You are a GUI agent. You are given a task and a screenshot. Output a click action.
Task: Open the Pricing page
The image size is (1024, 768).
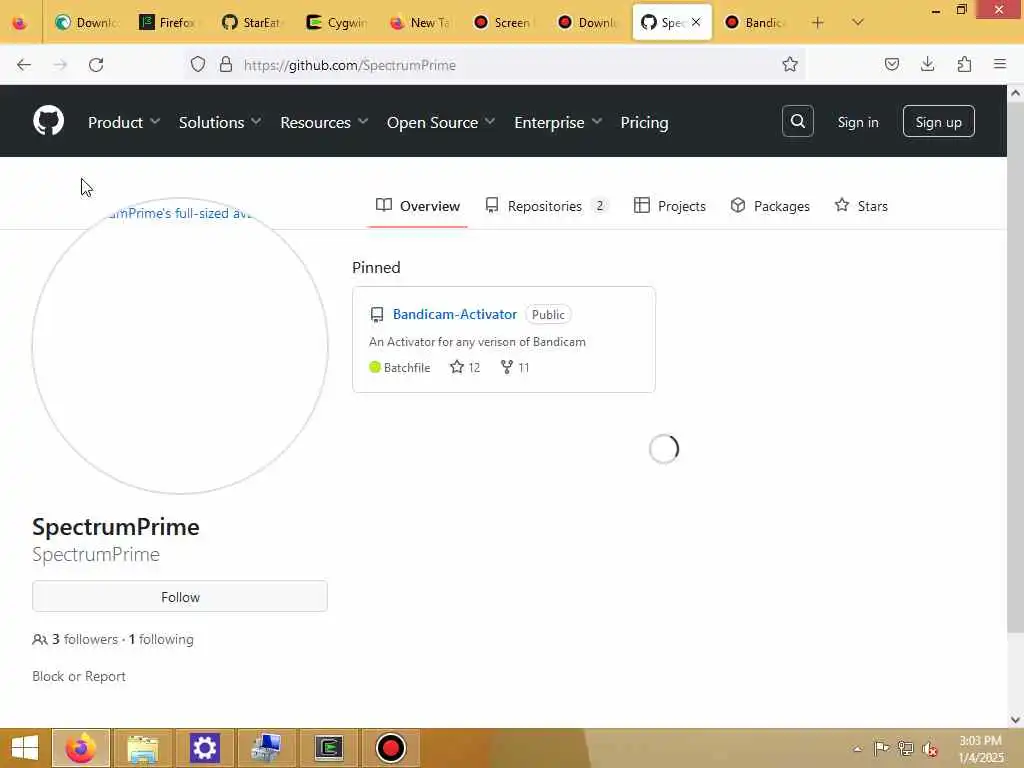coord(644,122)
